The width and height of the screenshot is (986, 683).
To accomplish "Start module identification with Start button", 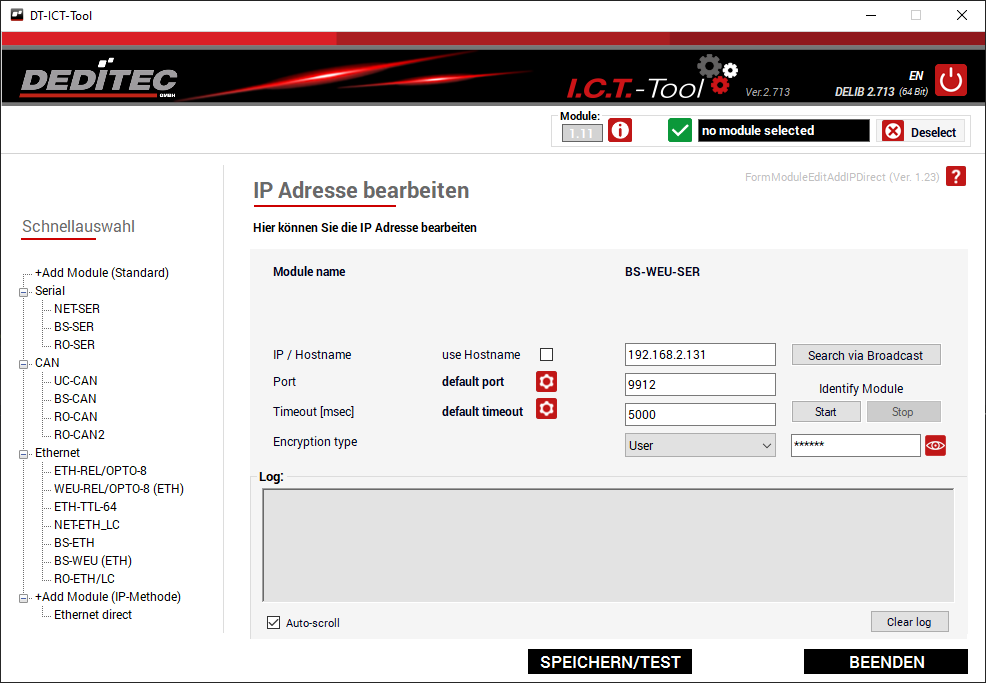I will [x=826, y=412].
